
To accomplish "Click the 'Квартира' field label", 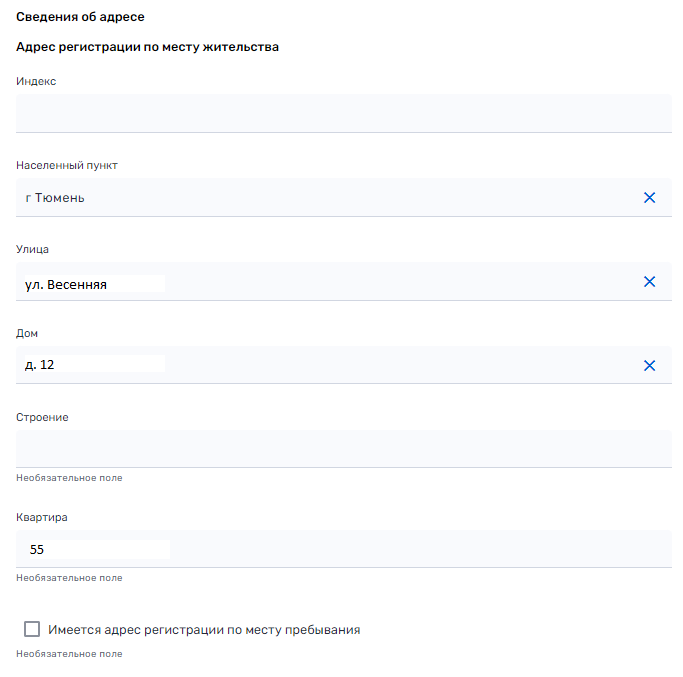I will tap(42, 517).
